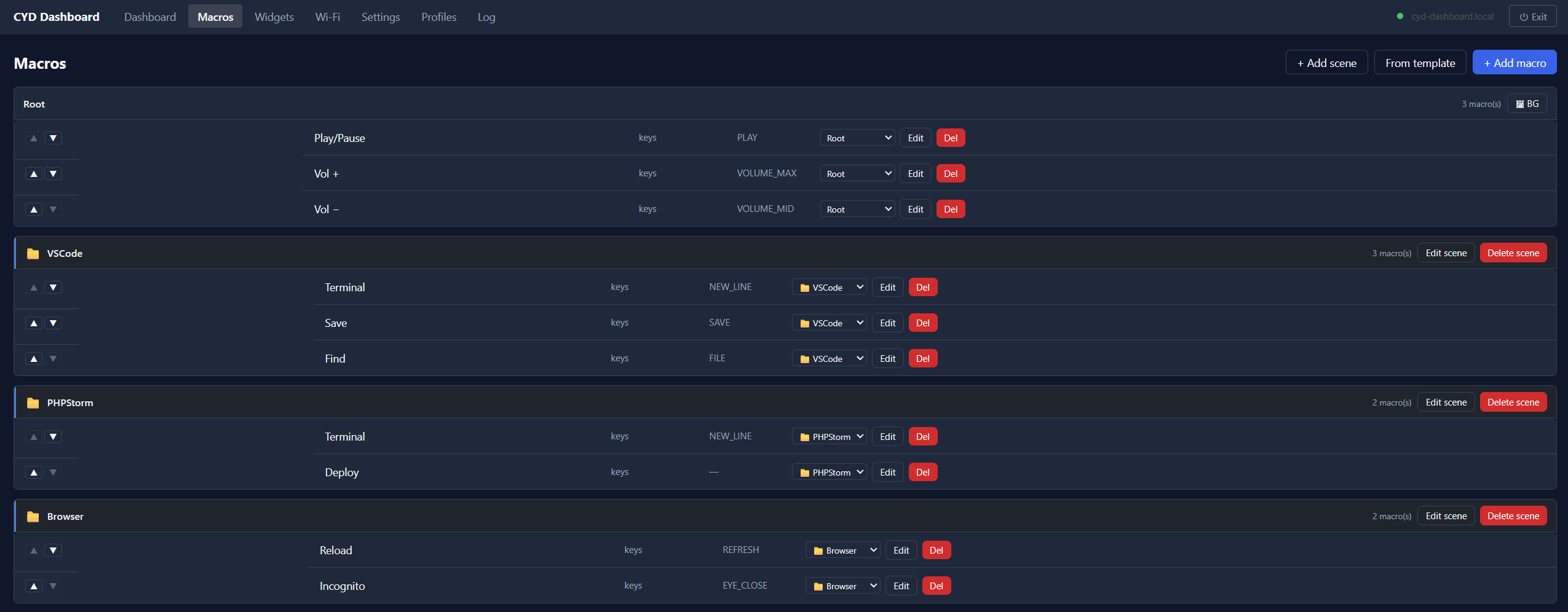This screenshot has width=1568, height=612.
Task: Open the Root BG background button
Action: 1527,104
